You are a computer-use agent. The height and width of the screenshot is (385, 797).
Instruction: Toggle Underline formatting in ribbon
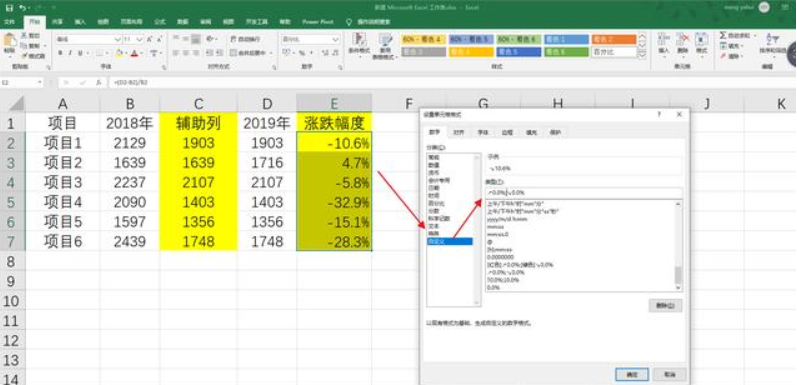79,53
